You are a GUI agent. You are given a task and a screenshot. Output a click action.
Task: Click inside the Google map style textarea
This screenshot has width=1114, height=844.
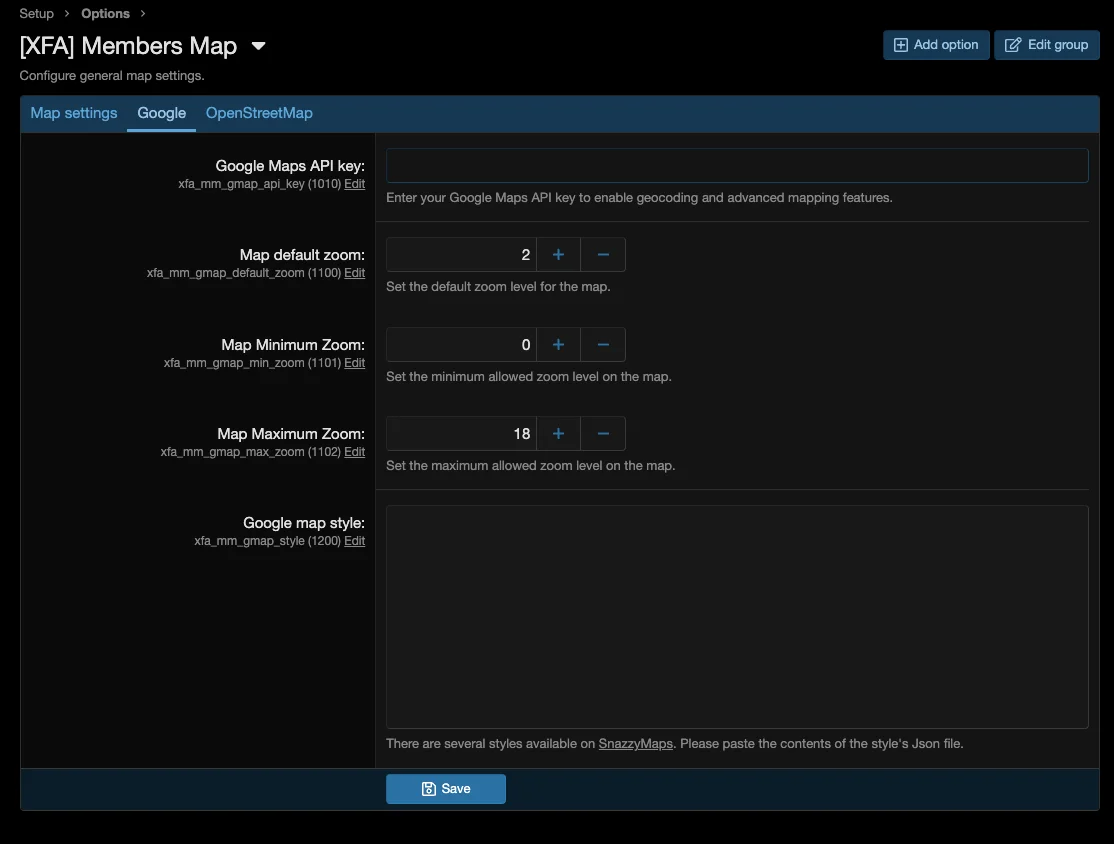pos(737,617)
